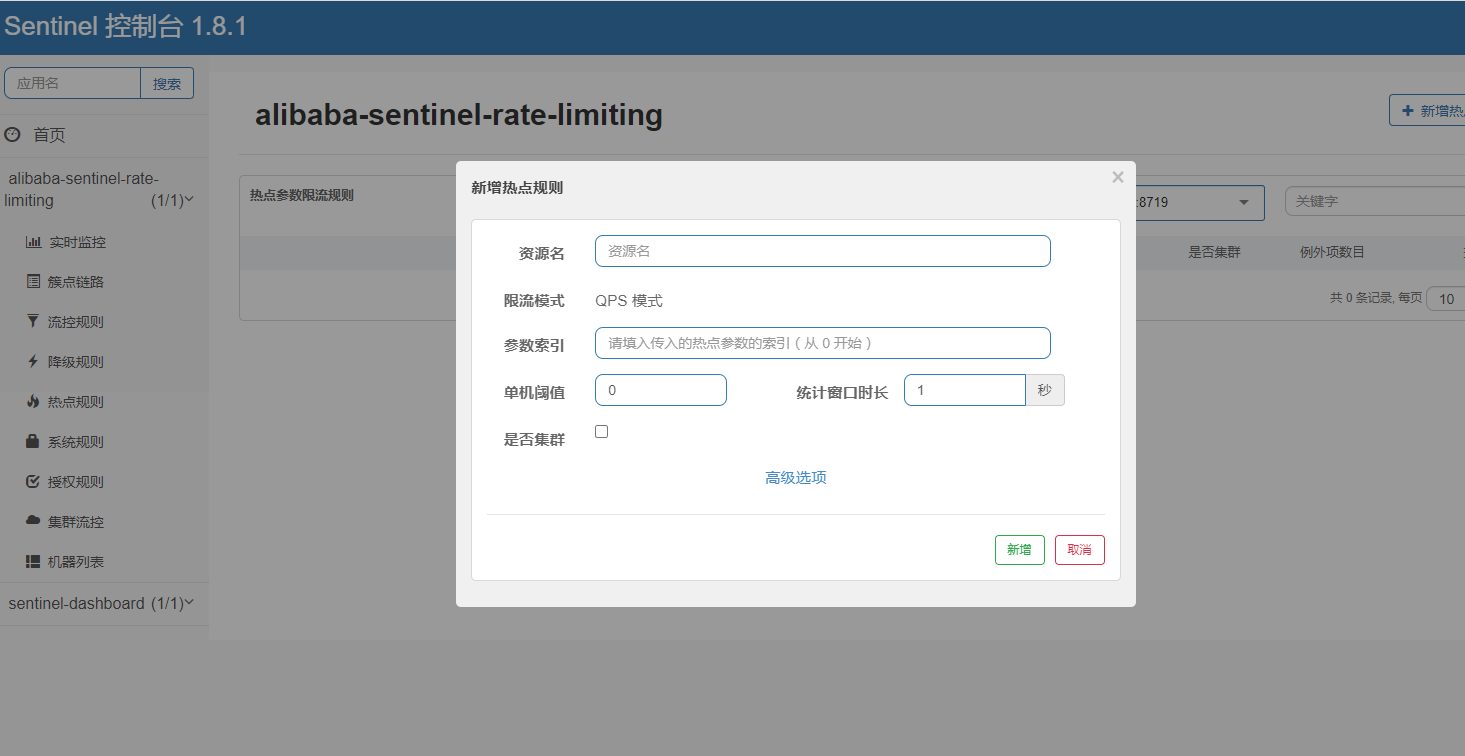Collapse the alibaba-sentinel-rate-limiting app chevron

(189, 200)
